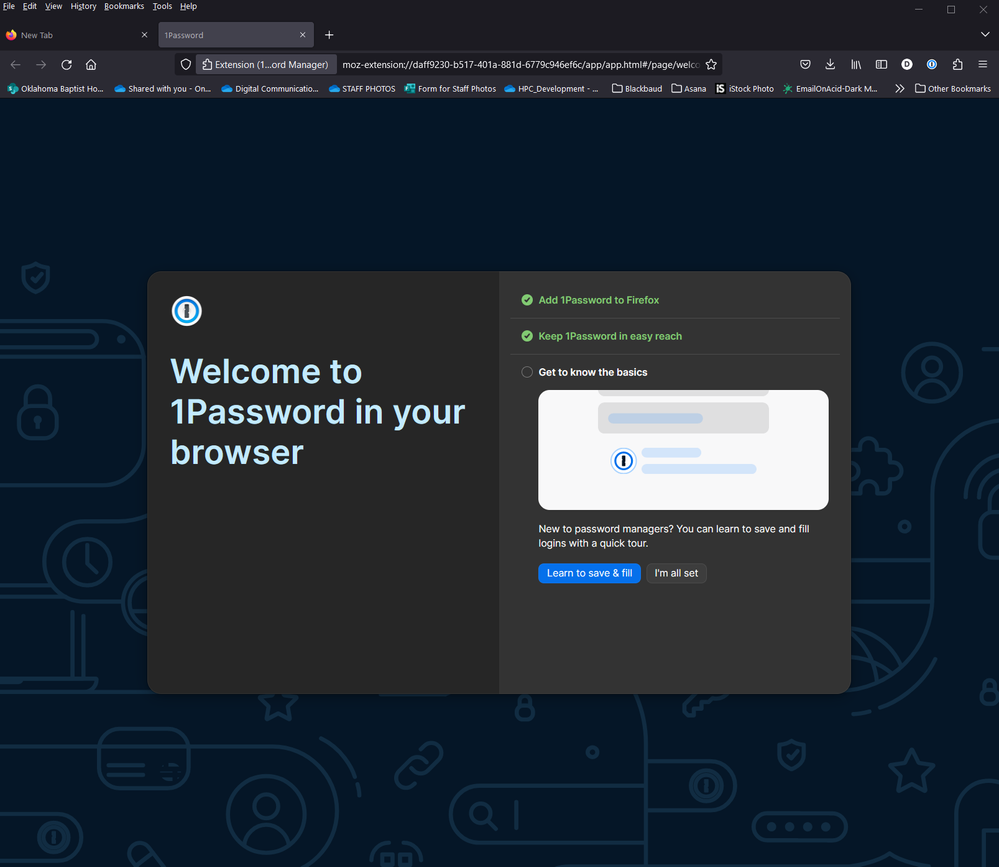Open the Extensions puzzle-piece menu
Image resolution: width=999 pixels, height=867 pixels.
click(x=957, y=64)
